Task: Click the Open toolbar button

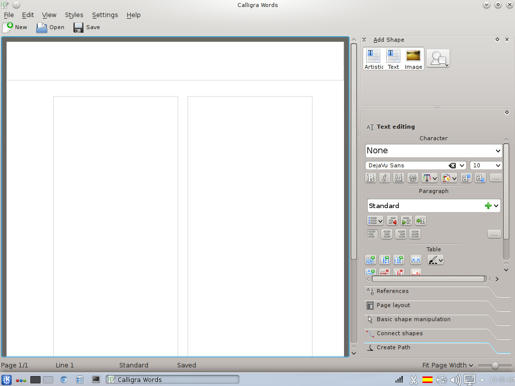Action: 50,27
